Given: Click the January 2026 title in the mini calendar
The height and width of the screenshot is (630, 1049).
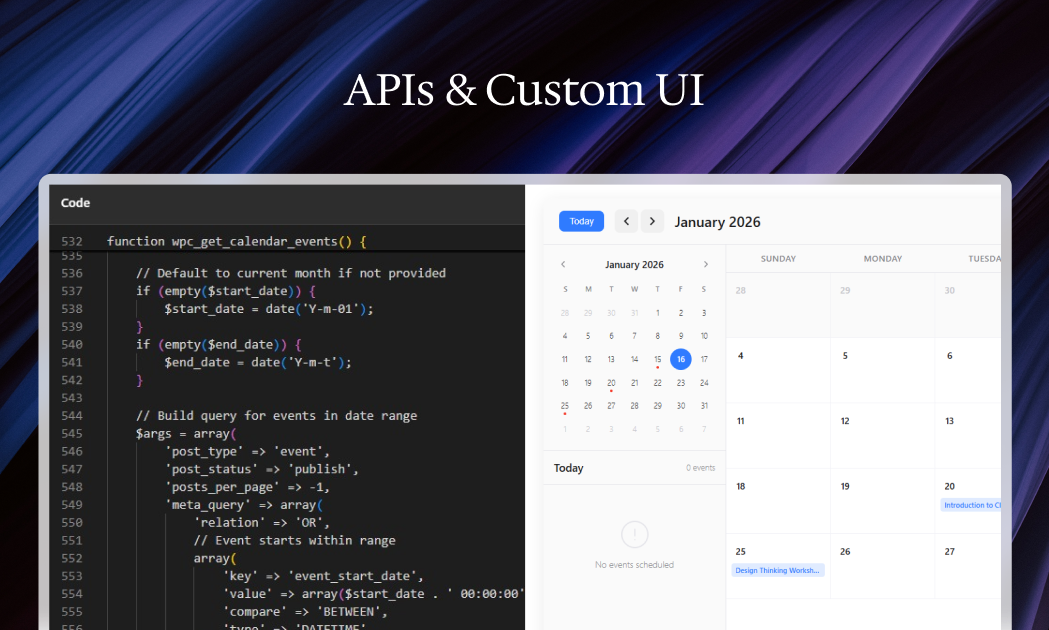Looking at the screenshot, I should point(634,264).
